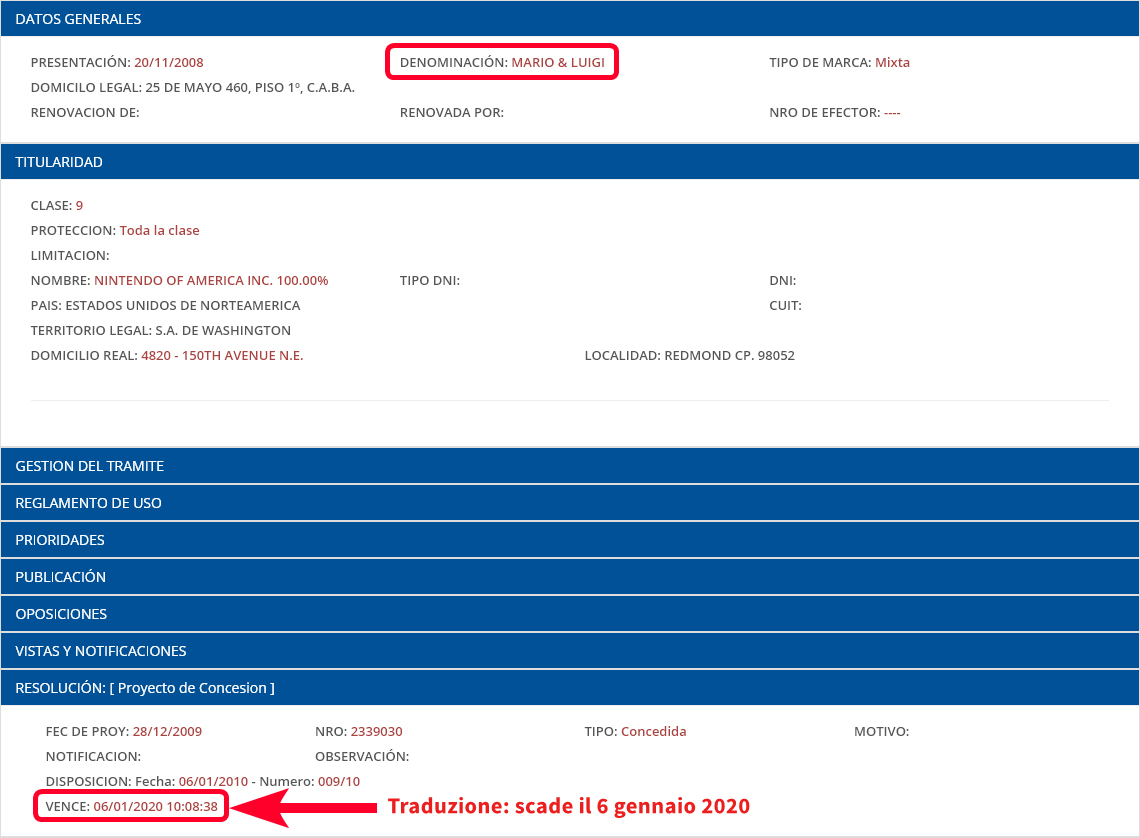This screenshot has height=838, width=1140.
Task: Click the TIPO DNI label
Action: [x=430, y=281]
